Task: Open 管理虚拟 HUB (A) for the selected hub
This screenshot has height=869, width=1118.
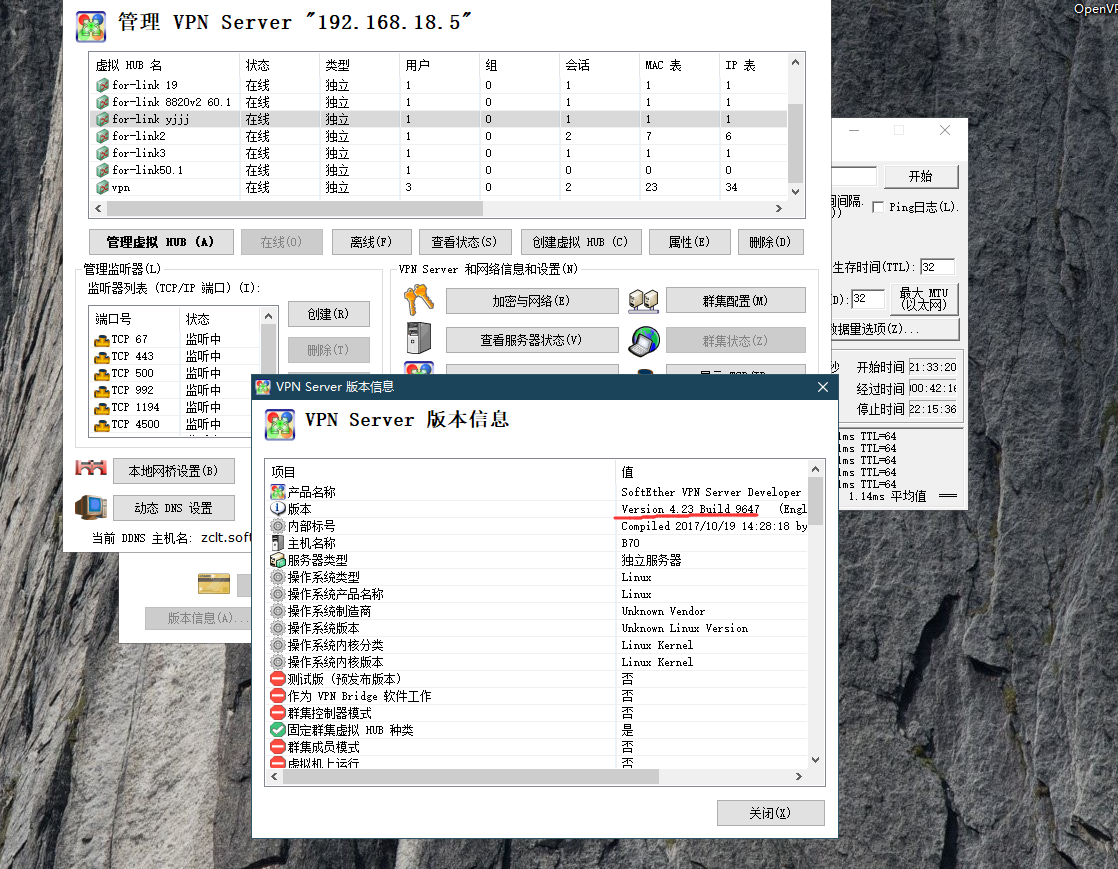Action: coord(161,242)
